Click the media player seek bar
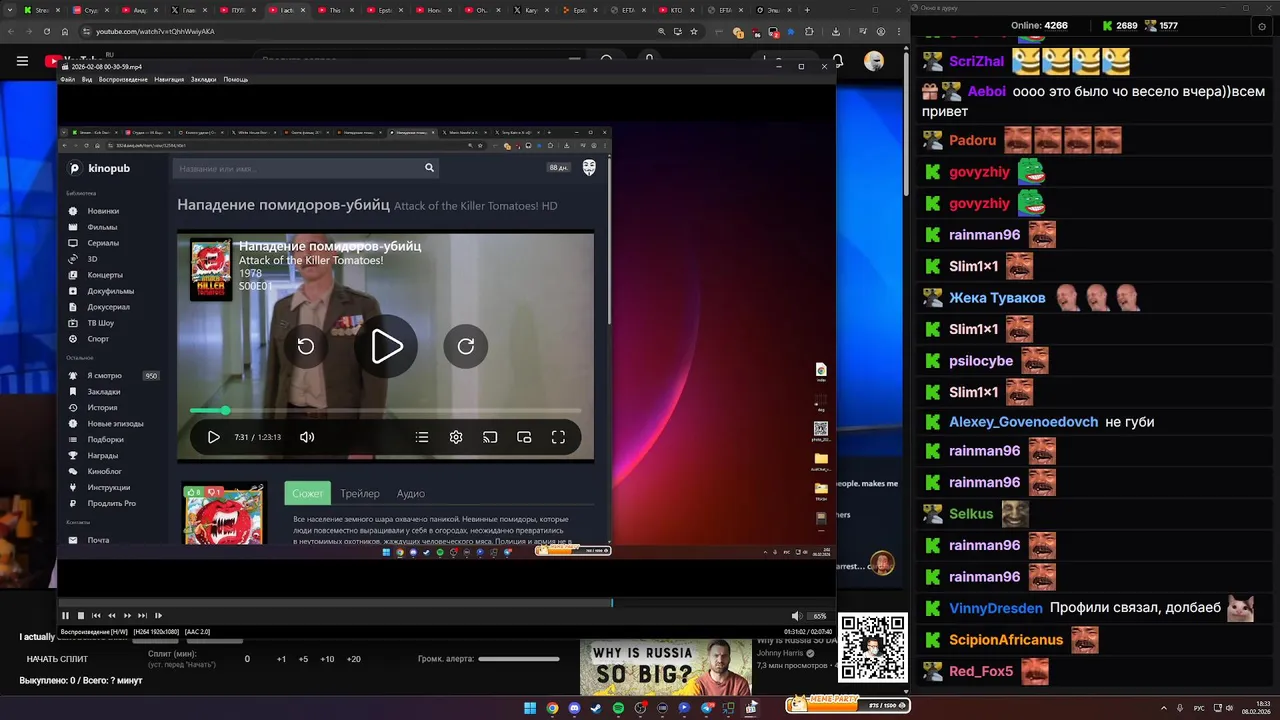The image size is (1280, 720). (445, 603)
